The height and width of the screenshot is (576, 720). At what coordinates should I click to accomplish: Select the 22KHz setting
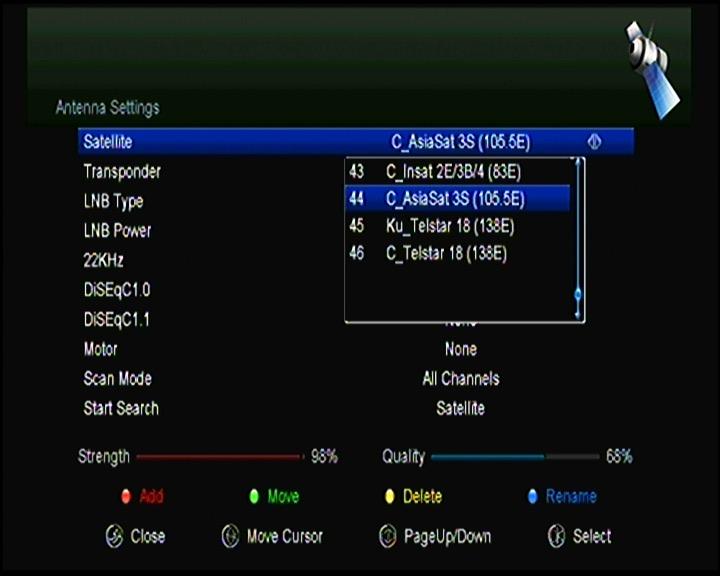pos(103,260)
